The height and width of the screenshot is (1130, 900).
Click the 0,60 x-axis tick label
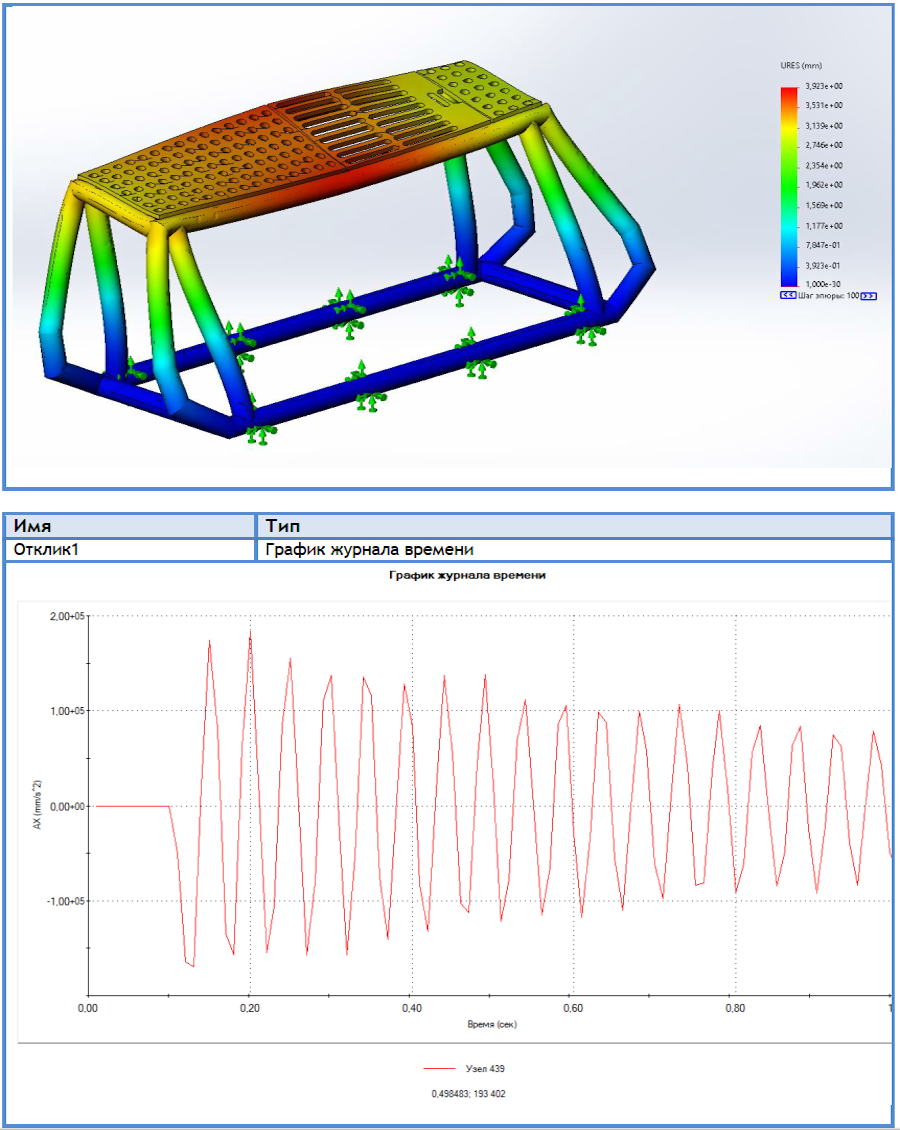573,1008
